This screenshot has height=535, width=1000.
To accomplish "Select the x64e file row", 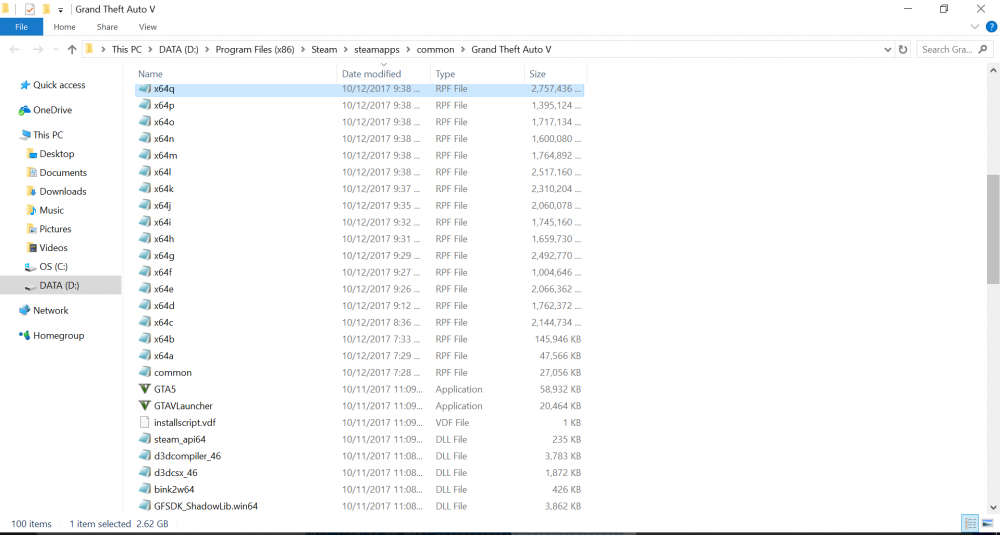I will [x=360, y=289].
